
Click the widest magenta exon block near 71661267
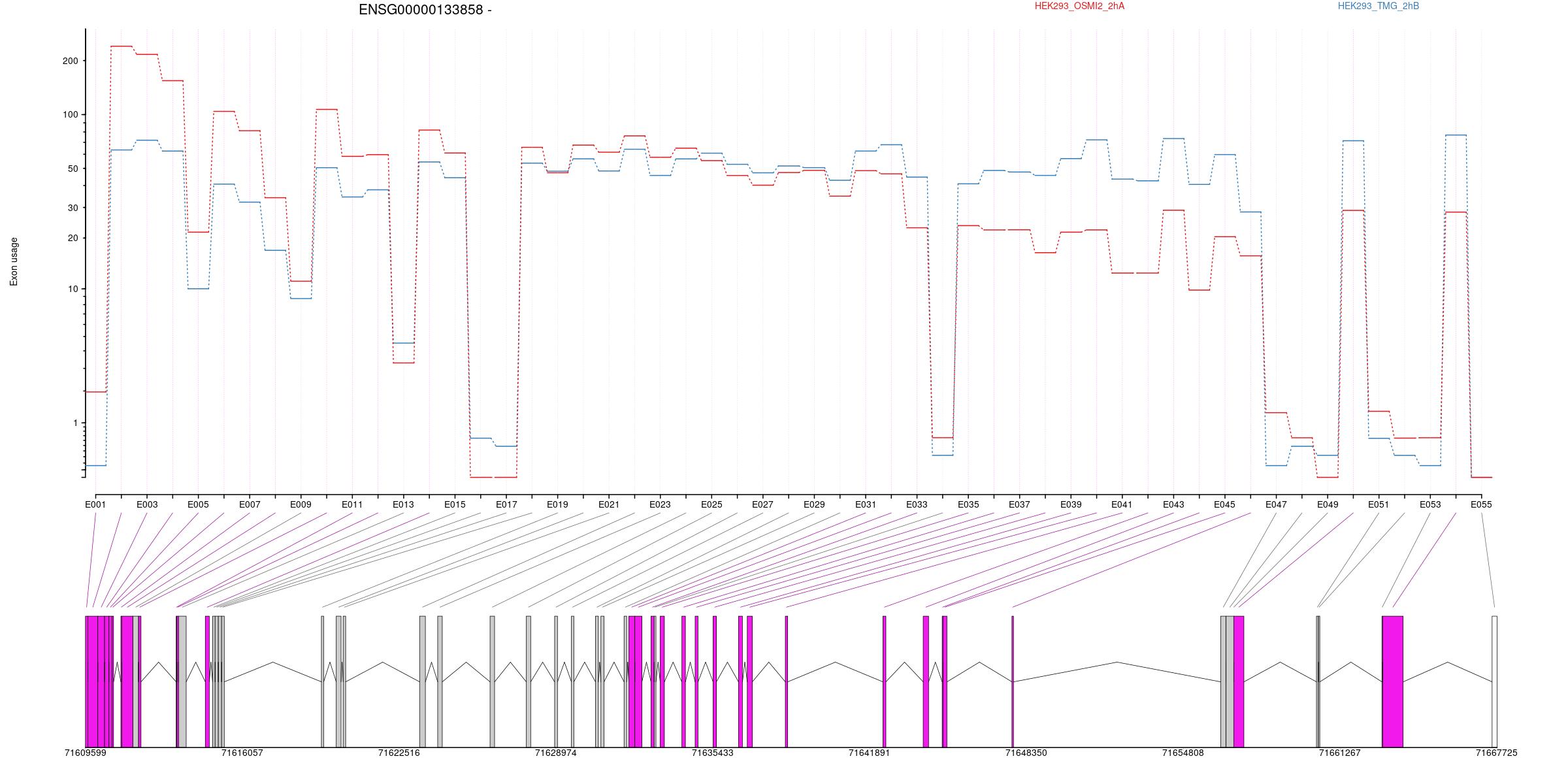pos(1393,681)
